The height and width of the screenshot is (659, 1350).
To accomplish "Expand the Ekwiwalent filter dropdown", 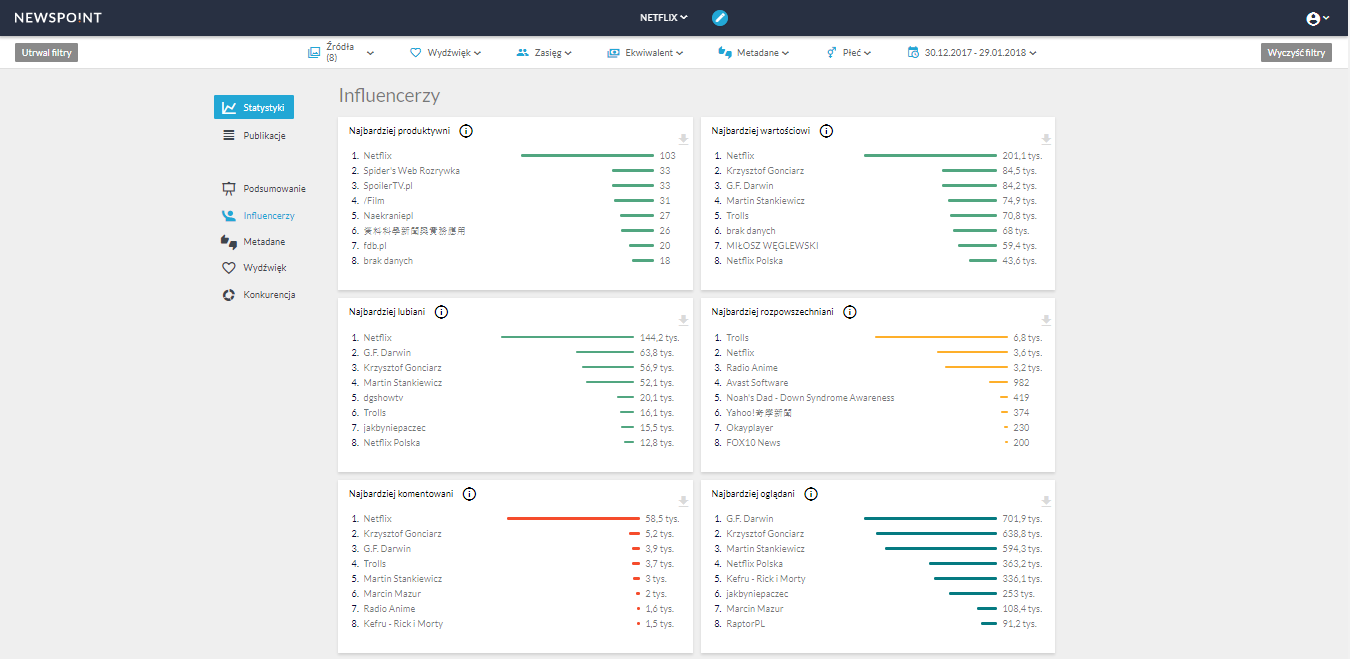I will pyautogui.click(x=645, y=53).
